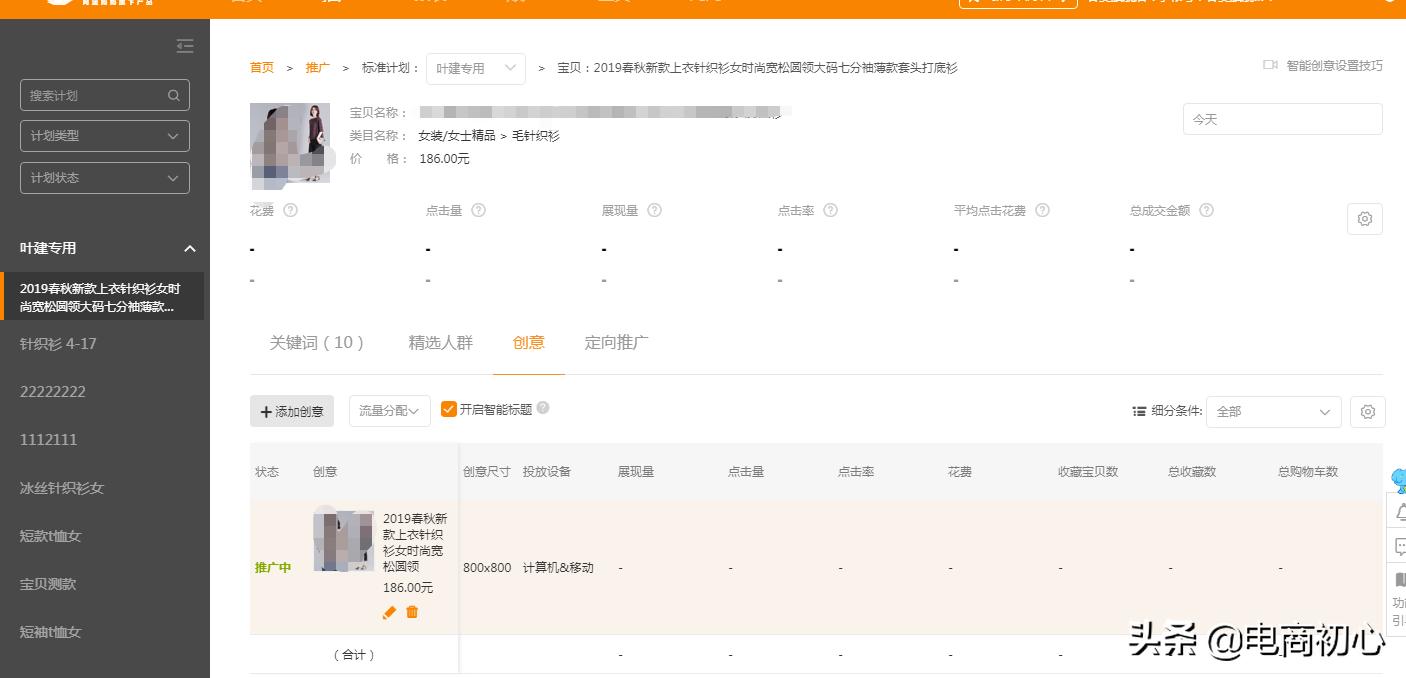Switch to the 精选人群 tab
The width and height of the screenshot is (1406, 678).
(x=441, y=342)
